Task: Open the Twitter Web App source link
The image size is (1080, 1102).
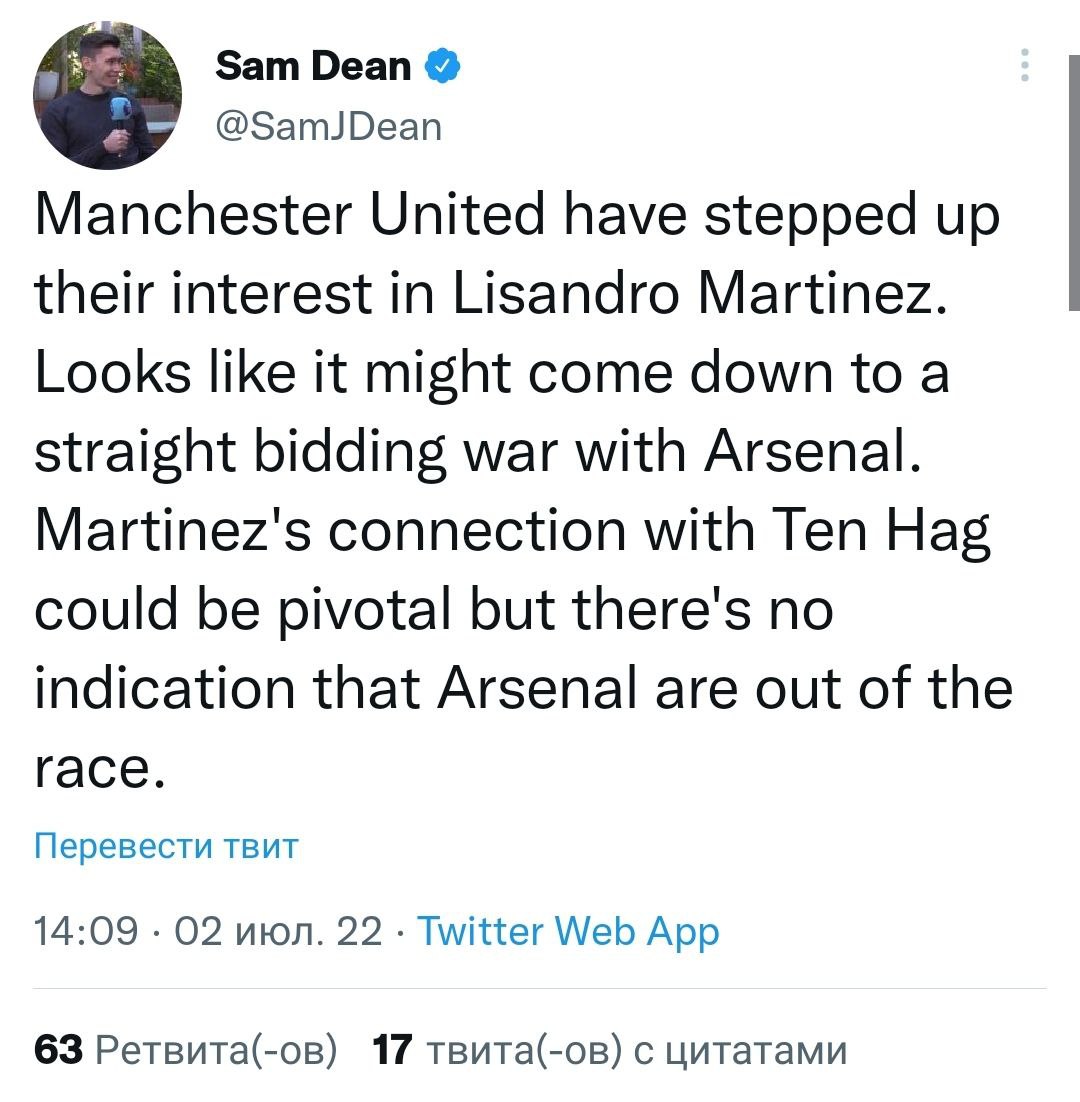Action: (x=567, y=932)
